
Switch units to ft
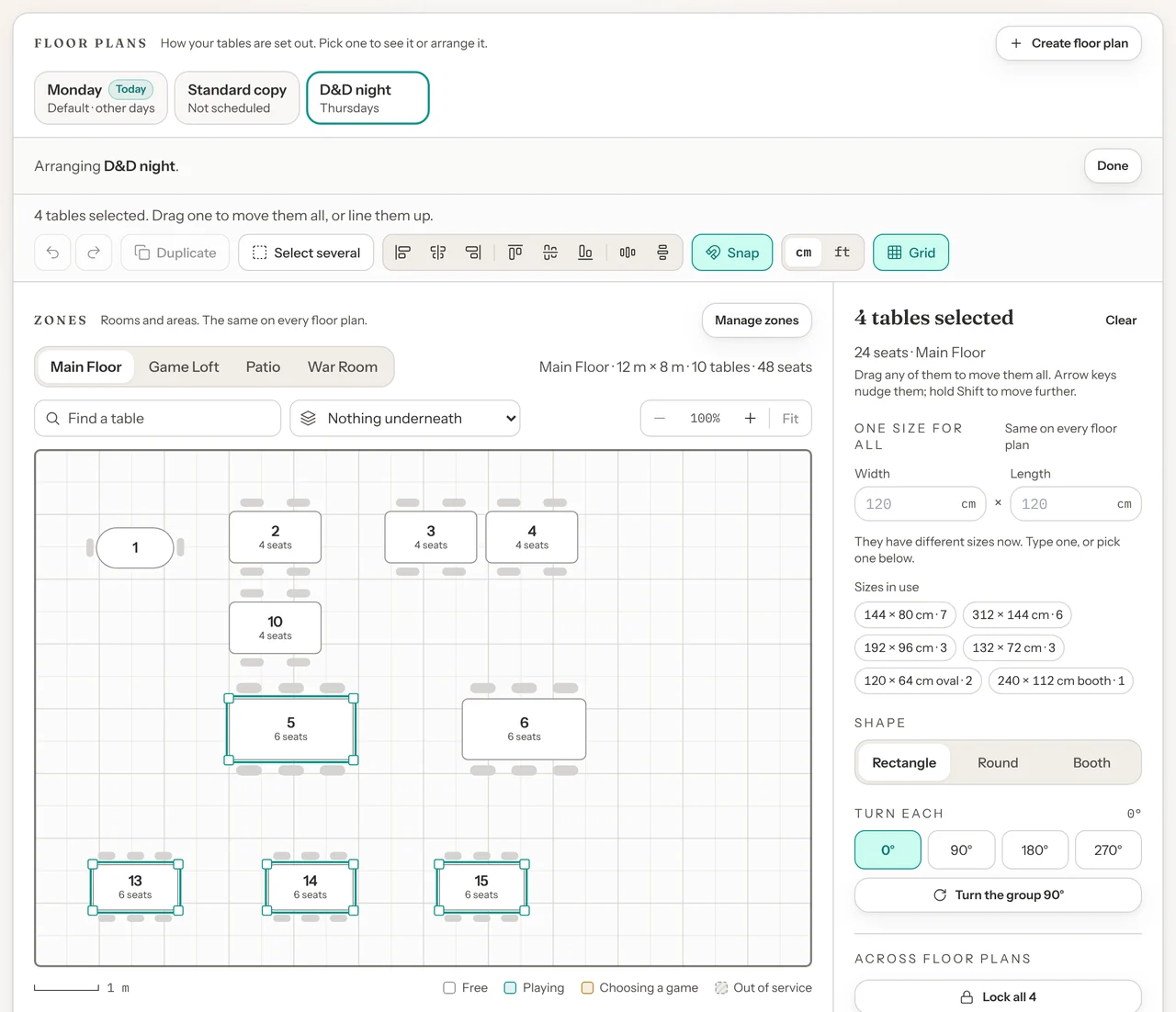(842, 253)
